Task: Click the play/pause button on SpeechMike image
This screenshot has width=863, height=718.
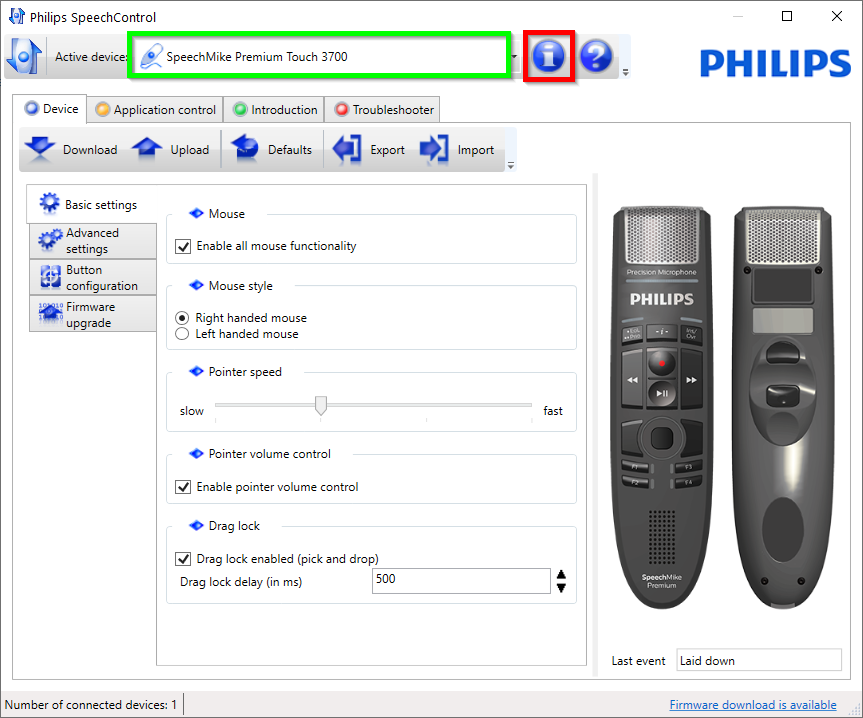Action: click(x=662, y=393)
